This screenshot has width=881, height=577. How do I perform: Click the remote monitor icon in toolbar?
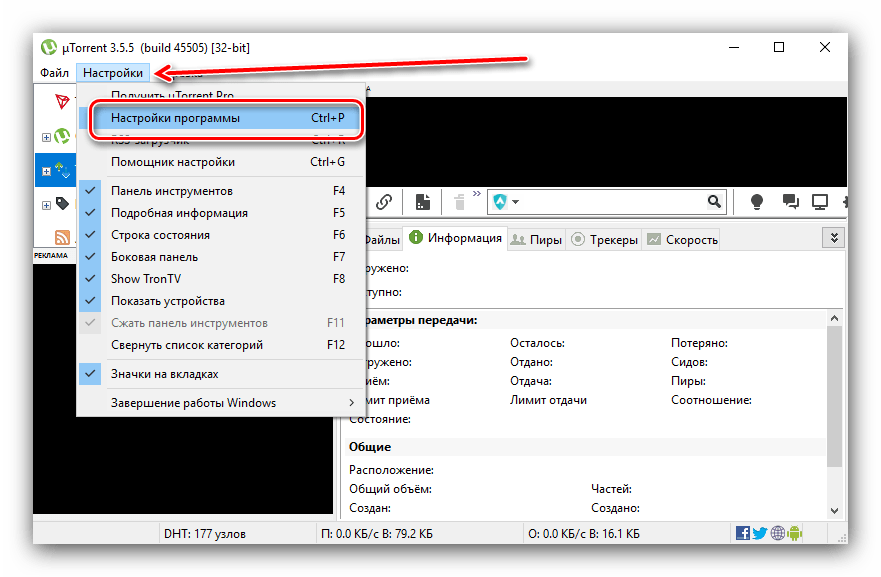tap(820, 202)
